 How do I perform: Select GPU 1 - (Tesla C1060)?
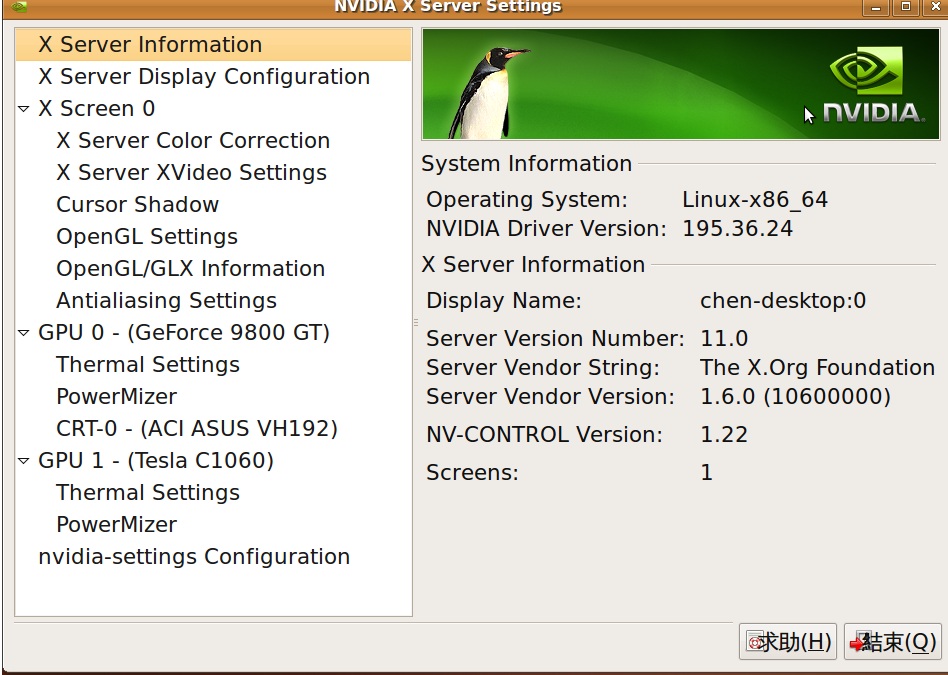(x=156, y=461)
